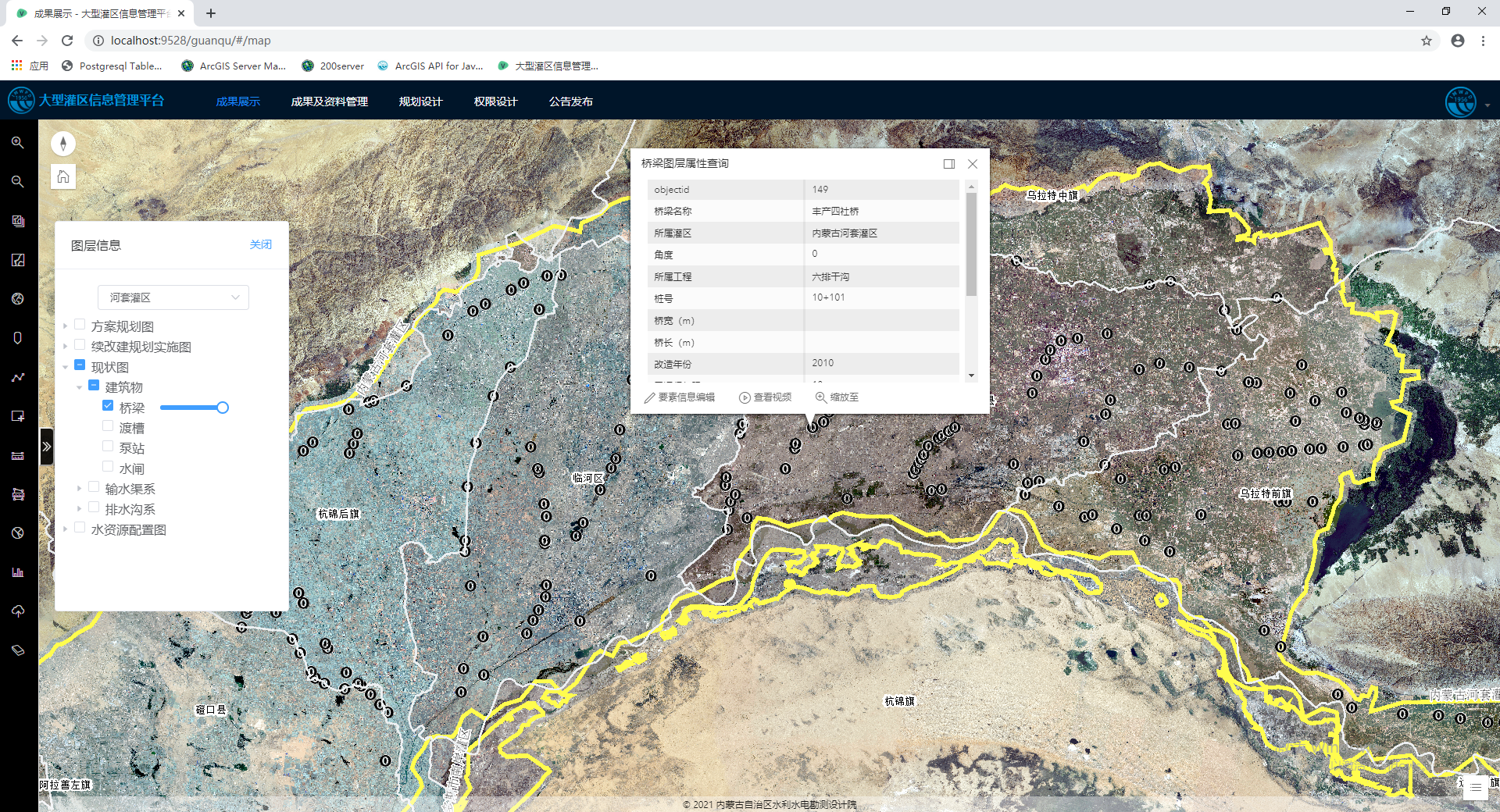The image size is (1500, 812).
Task: Toggle the 现状图 layer checkbox
Action: (80, 365)
